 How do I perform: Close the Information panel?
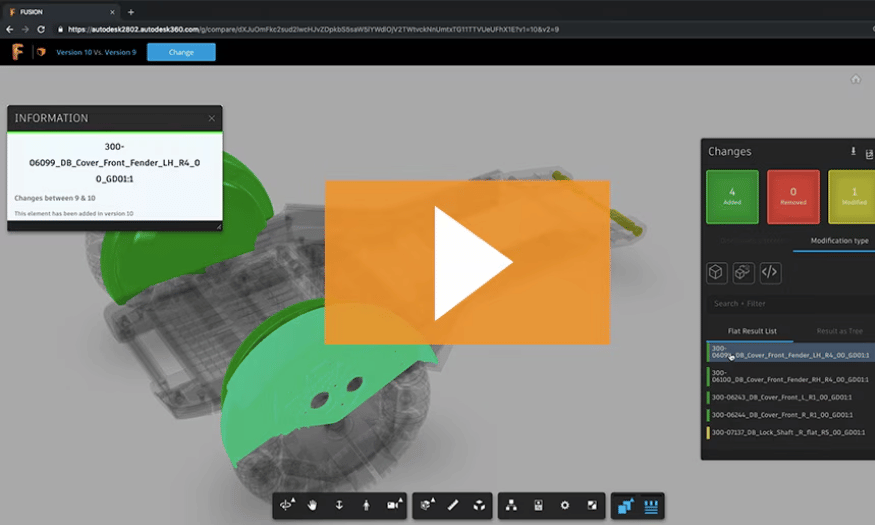[211, 118]
